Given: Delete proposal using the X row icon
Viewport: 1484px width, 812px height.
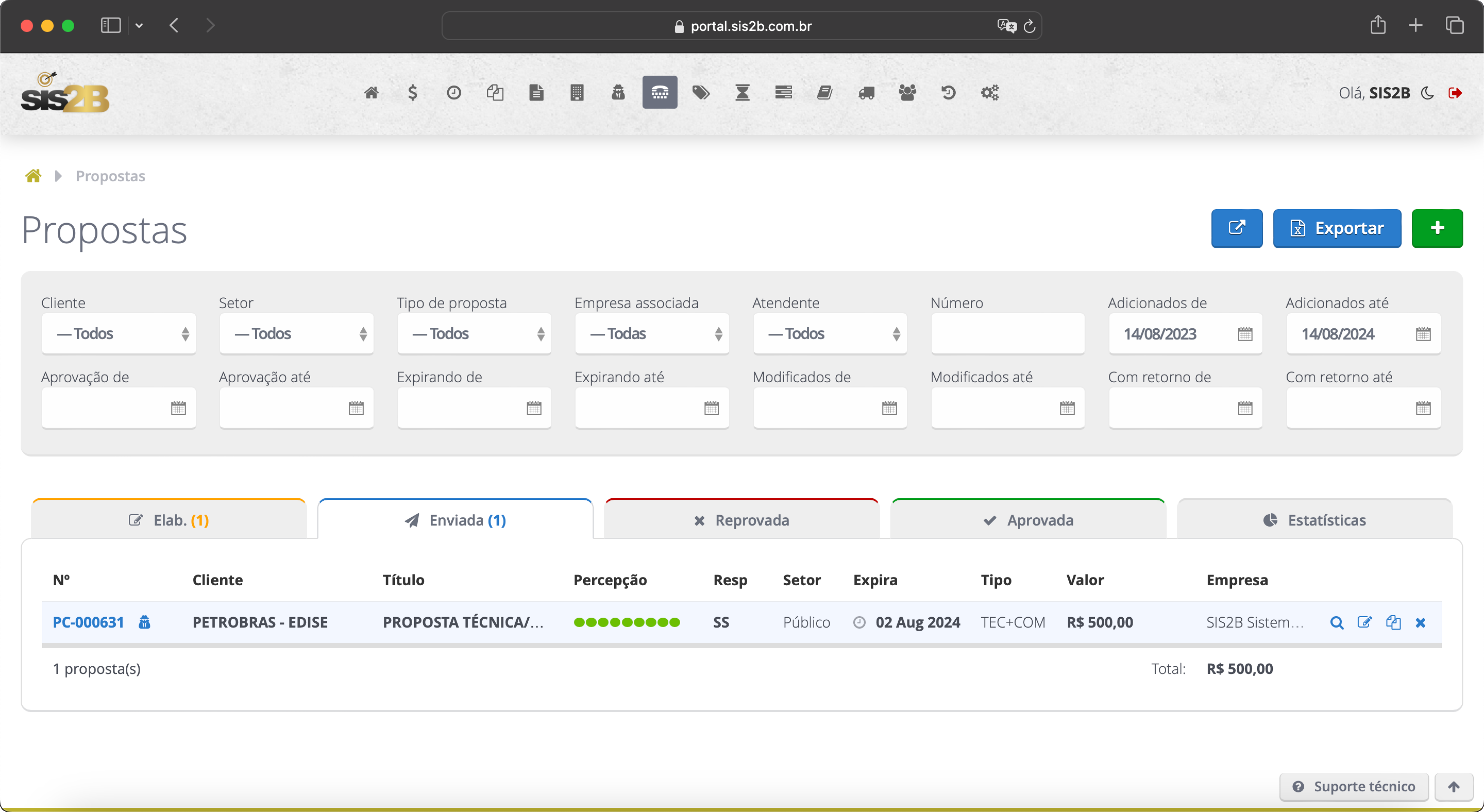Looking at the screenshot, I should 1420,622.
